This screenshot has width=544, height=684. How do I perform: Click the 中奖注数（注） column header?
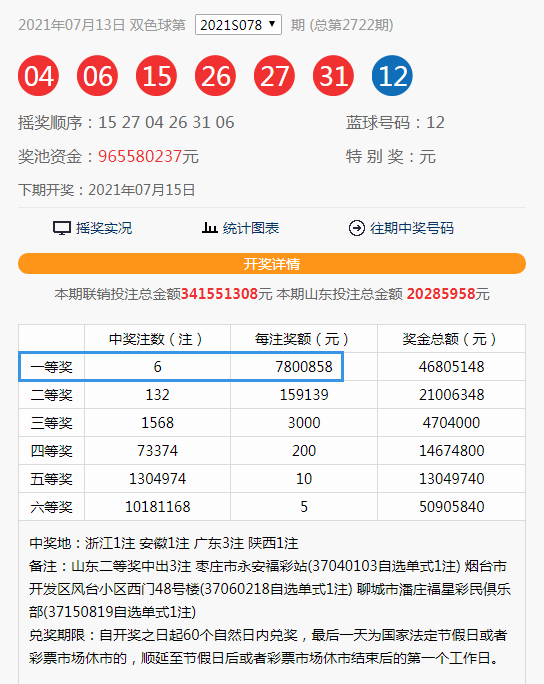tap(157, 339)
